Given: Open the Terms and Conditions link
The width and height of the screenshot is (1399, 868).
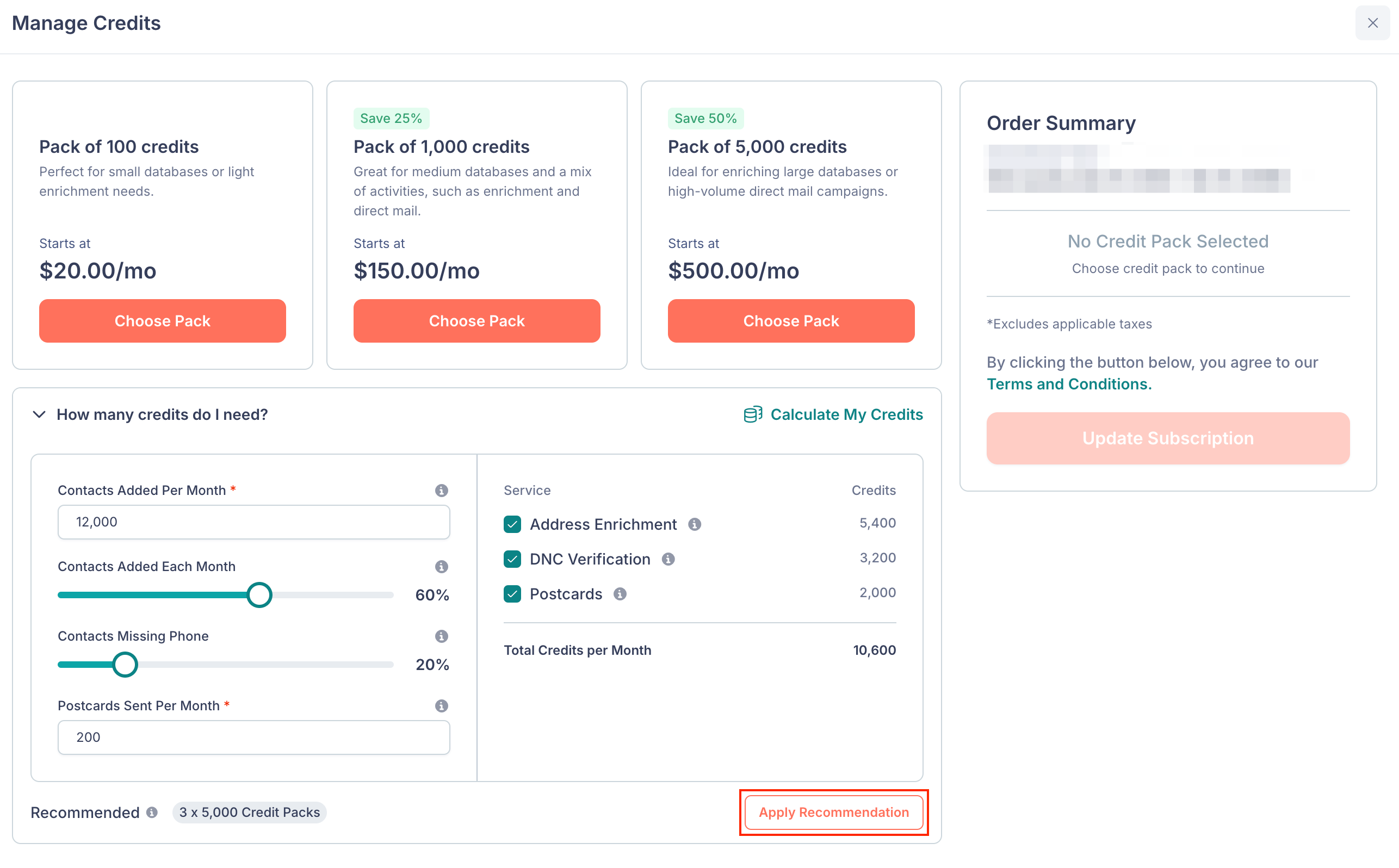Looking at the screenshot, I should (1069, 384).
